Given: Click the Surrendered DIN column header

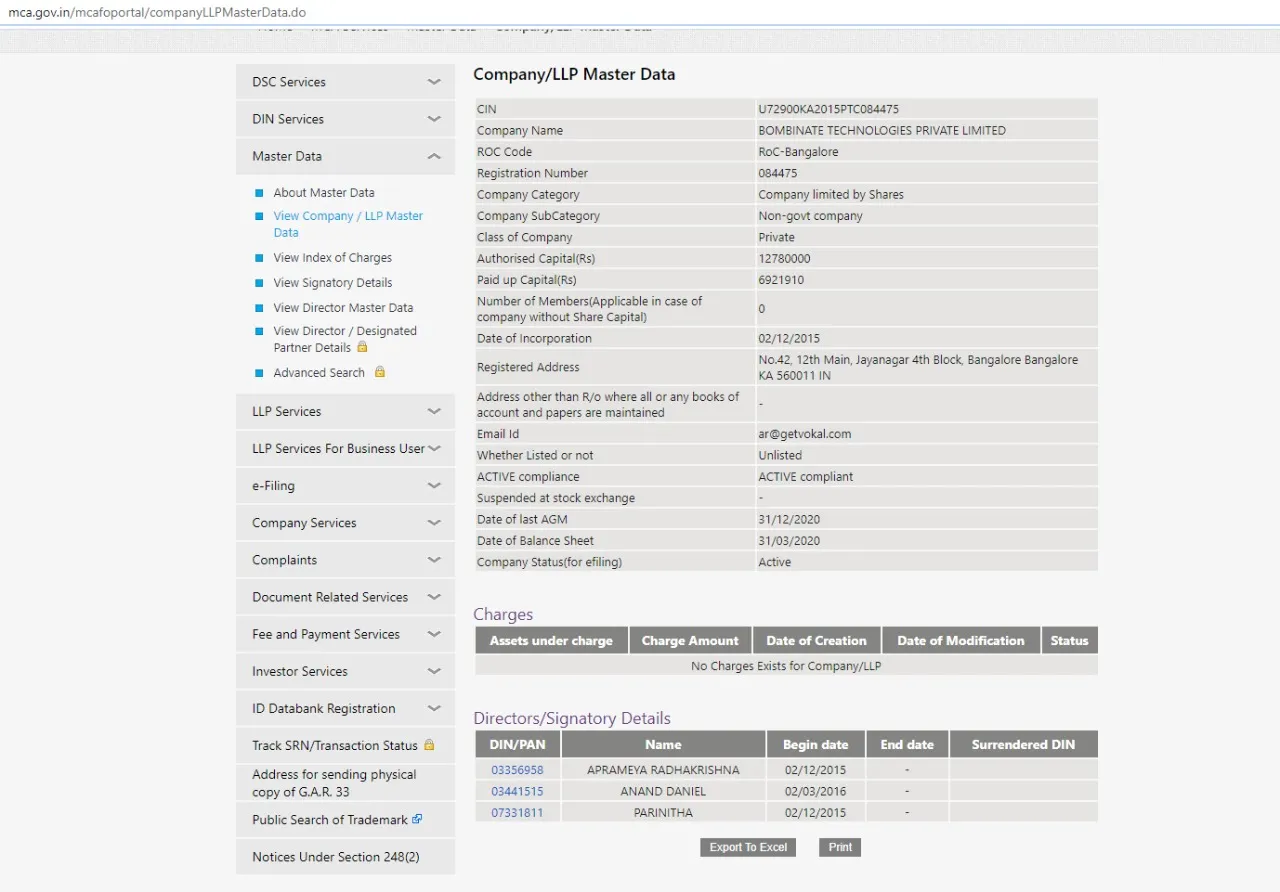Looking at the screenshot, I should coord(1023,745).
